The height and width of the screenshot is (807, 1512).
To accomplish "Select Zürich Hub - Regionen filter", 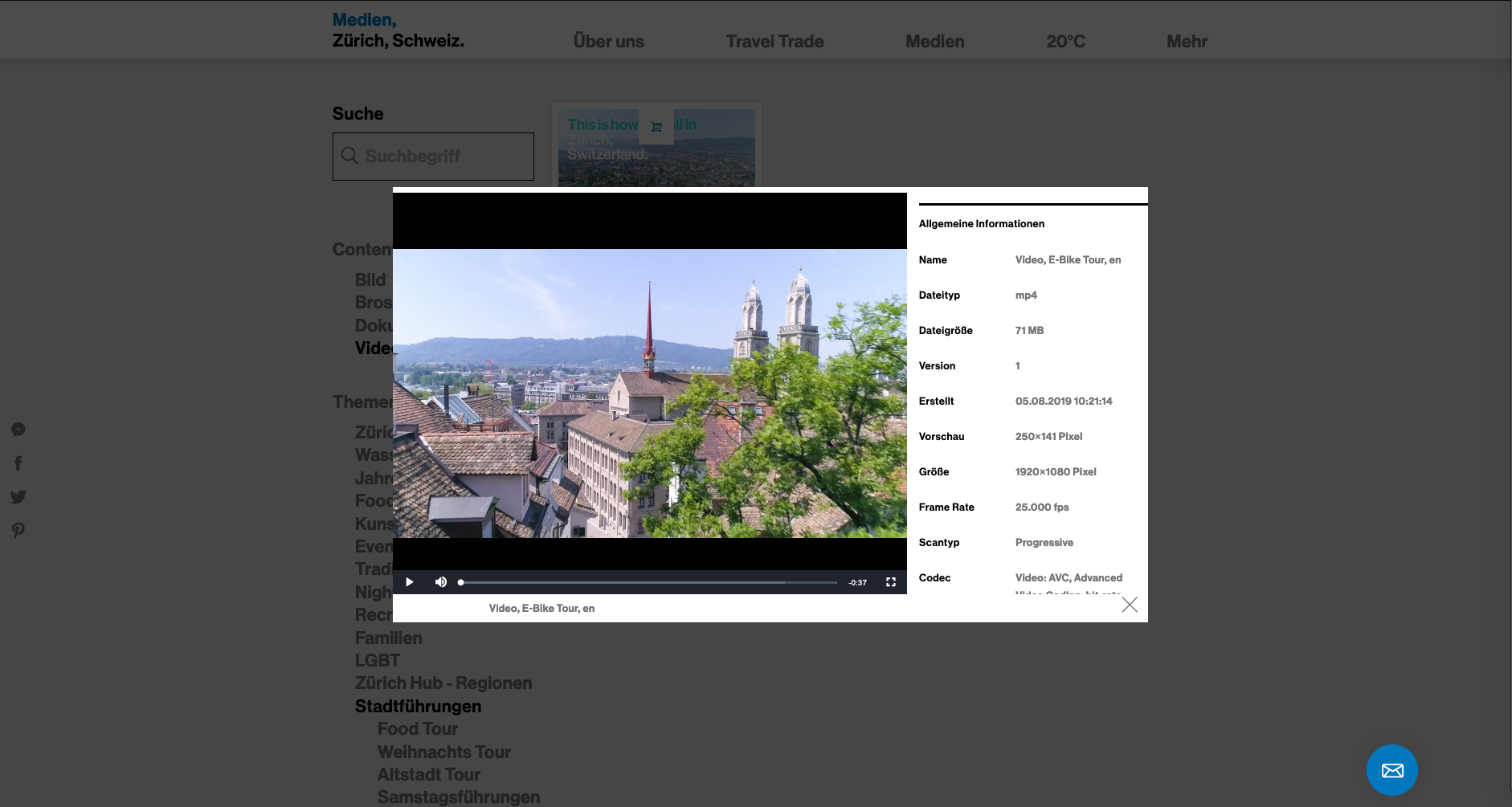I will coord(443,683).
